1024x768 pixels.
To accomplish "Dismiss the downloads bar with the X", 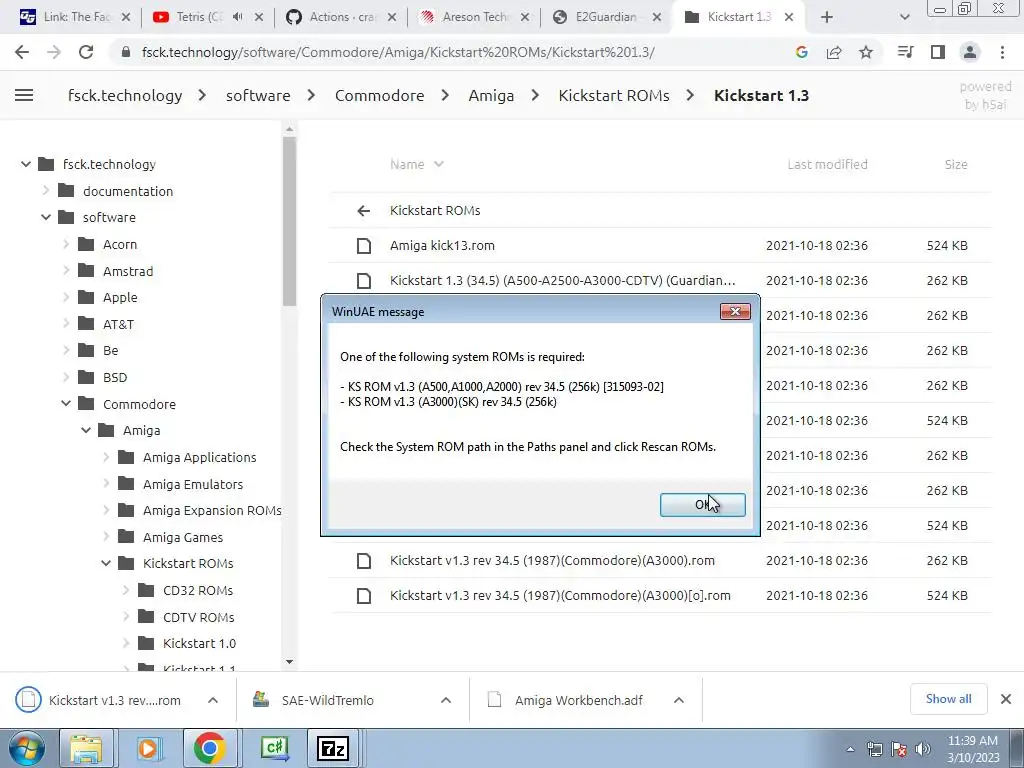I will pyautogui.click(x=1006, y=699).
